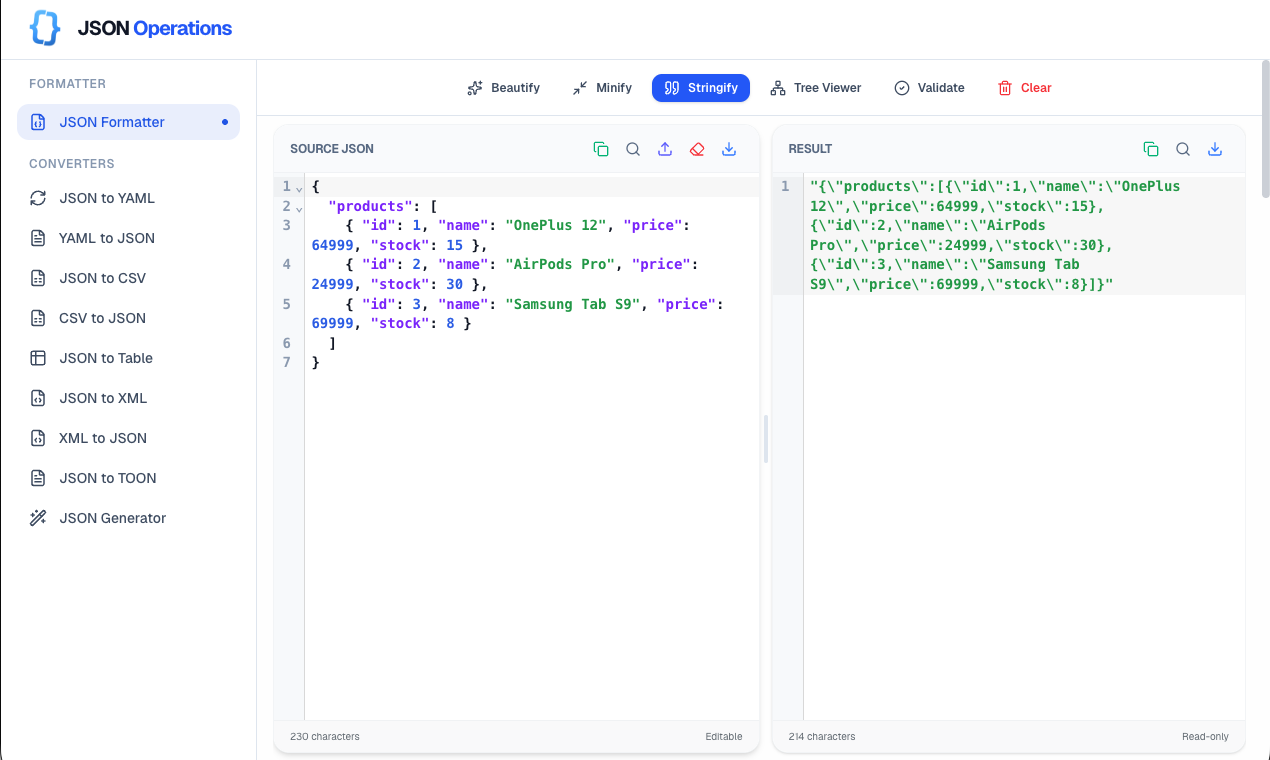This screenshot has height=760, width=1270.
Task: Copy the source JSON to clipboard
Action: [601, 148]
